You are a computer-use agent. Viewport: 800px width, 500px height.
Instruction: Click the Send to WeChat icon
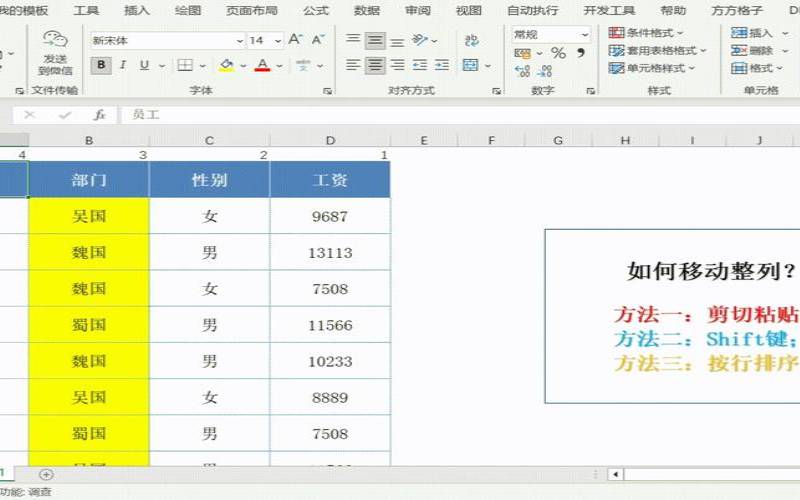(55, 53)
